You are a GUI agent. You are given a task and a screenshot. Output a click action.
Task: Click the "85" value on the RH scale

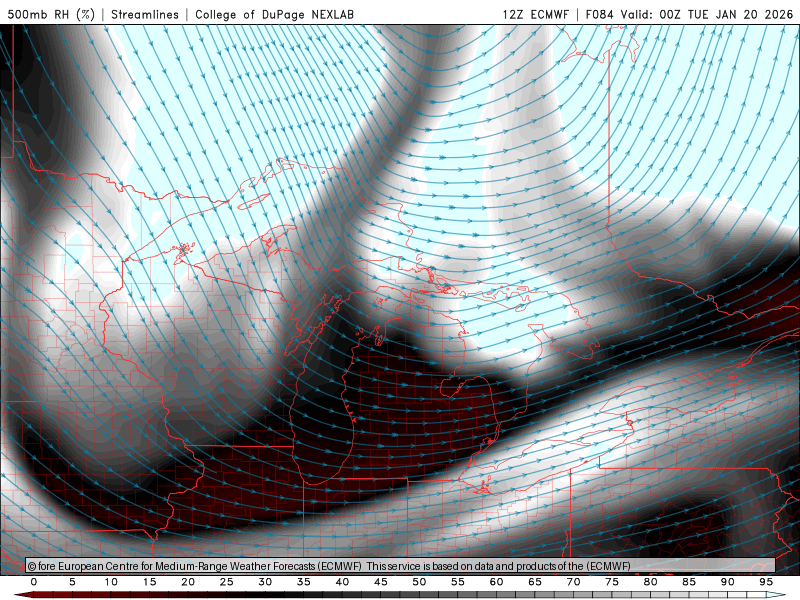tap(689, 582)
